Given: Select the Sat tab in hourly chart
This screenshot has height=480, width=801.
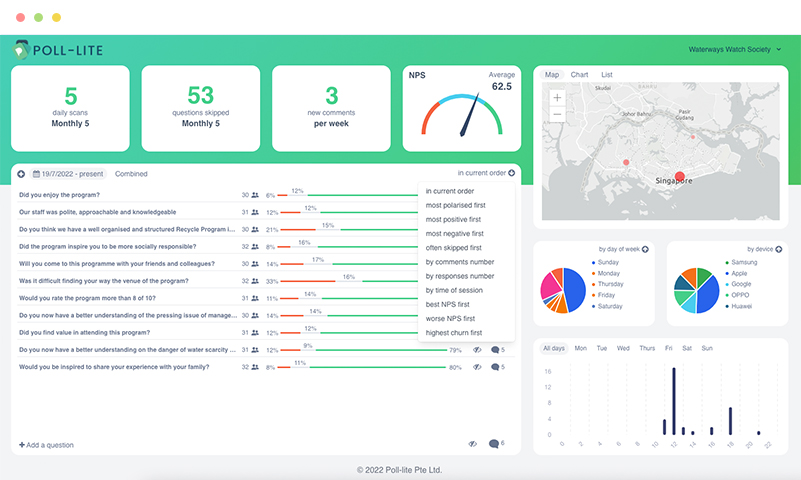Looking at the screenshot, I should pos(687,348).
